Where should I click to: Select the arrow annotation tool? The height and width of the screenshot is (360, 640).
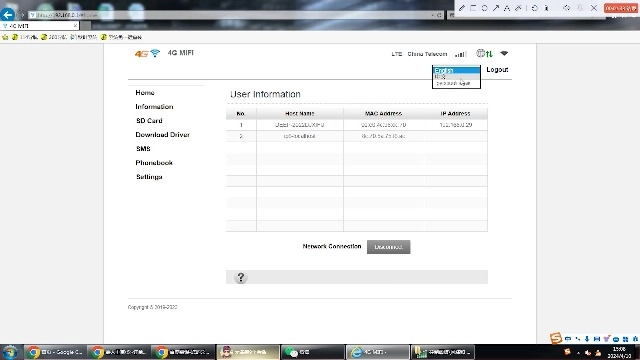tap(496, 8)
